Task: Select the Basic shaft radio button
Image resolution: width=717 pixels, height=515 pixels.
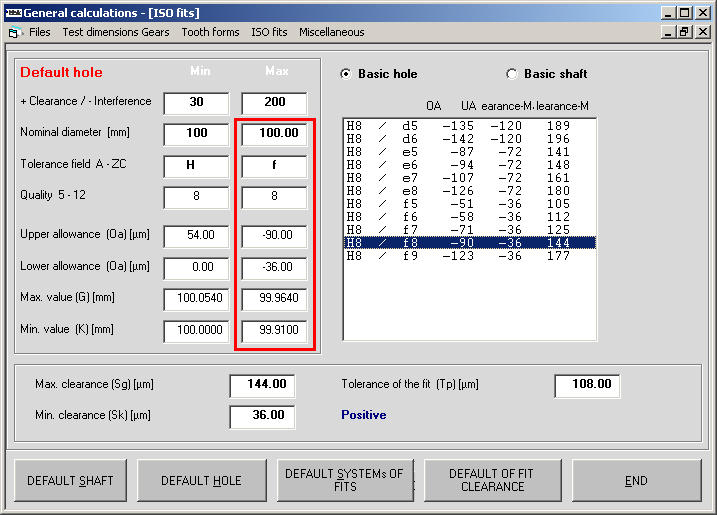Action: click(512, 74)
